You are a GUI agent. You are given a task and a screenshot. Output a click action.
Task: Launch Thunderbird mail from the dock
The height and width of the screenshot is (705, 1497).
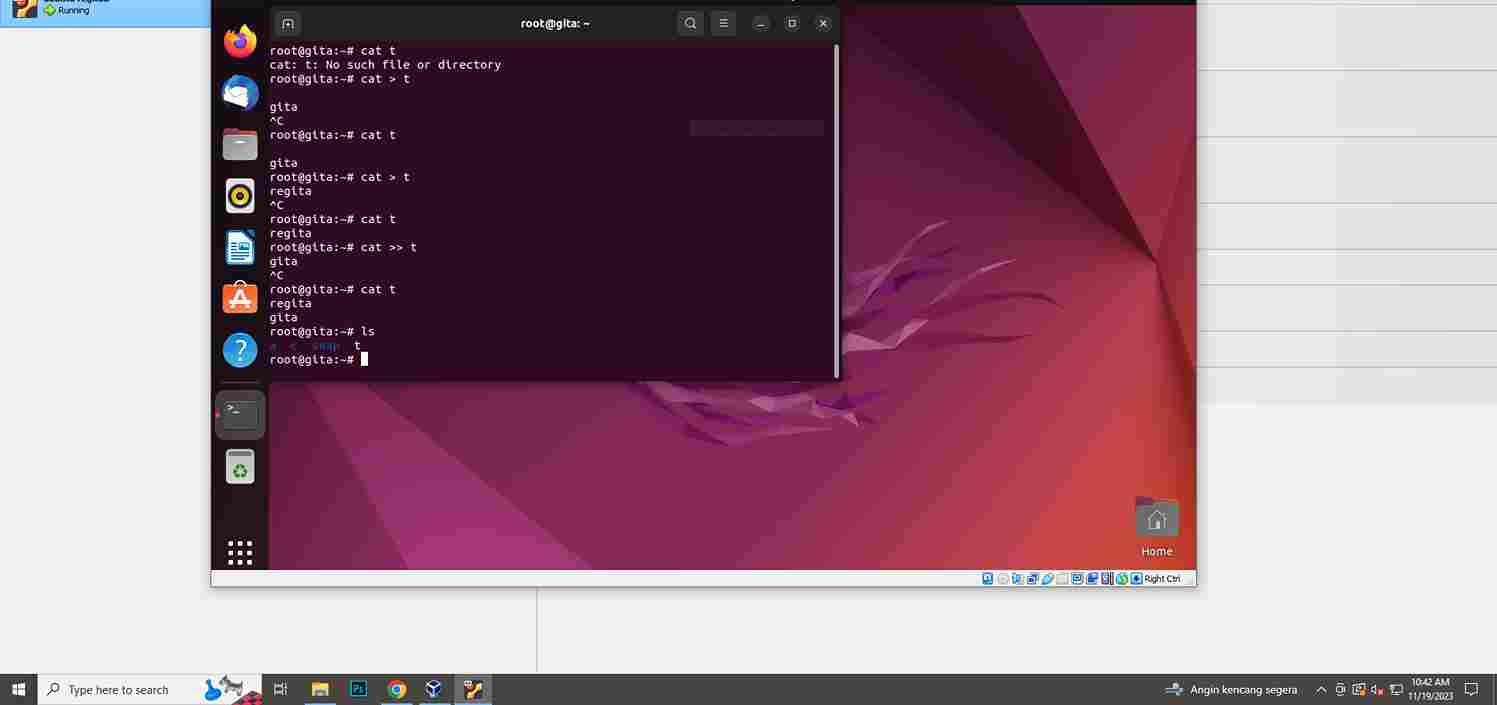240,93
